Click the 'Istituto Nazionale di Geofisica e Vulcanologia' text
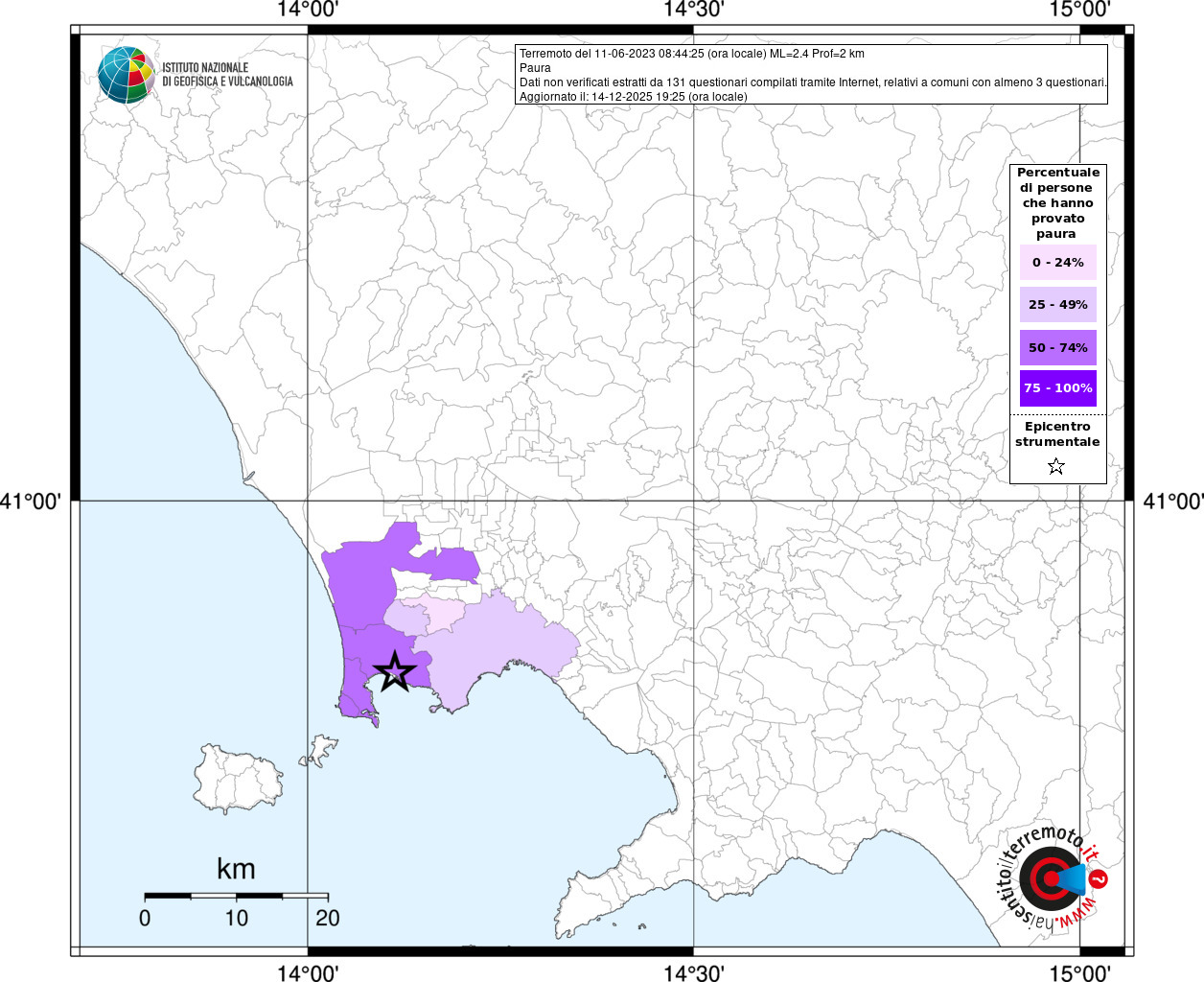 [x=227, y=75]
